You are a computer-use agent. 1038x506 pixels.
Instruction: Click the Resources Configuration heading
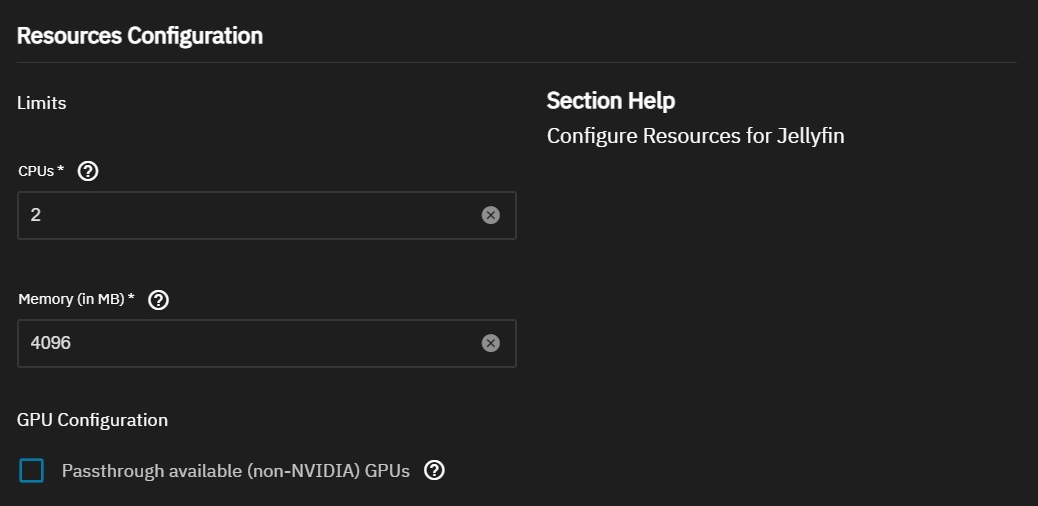point(140,36)
